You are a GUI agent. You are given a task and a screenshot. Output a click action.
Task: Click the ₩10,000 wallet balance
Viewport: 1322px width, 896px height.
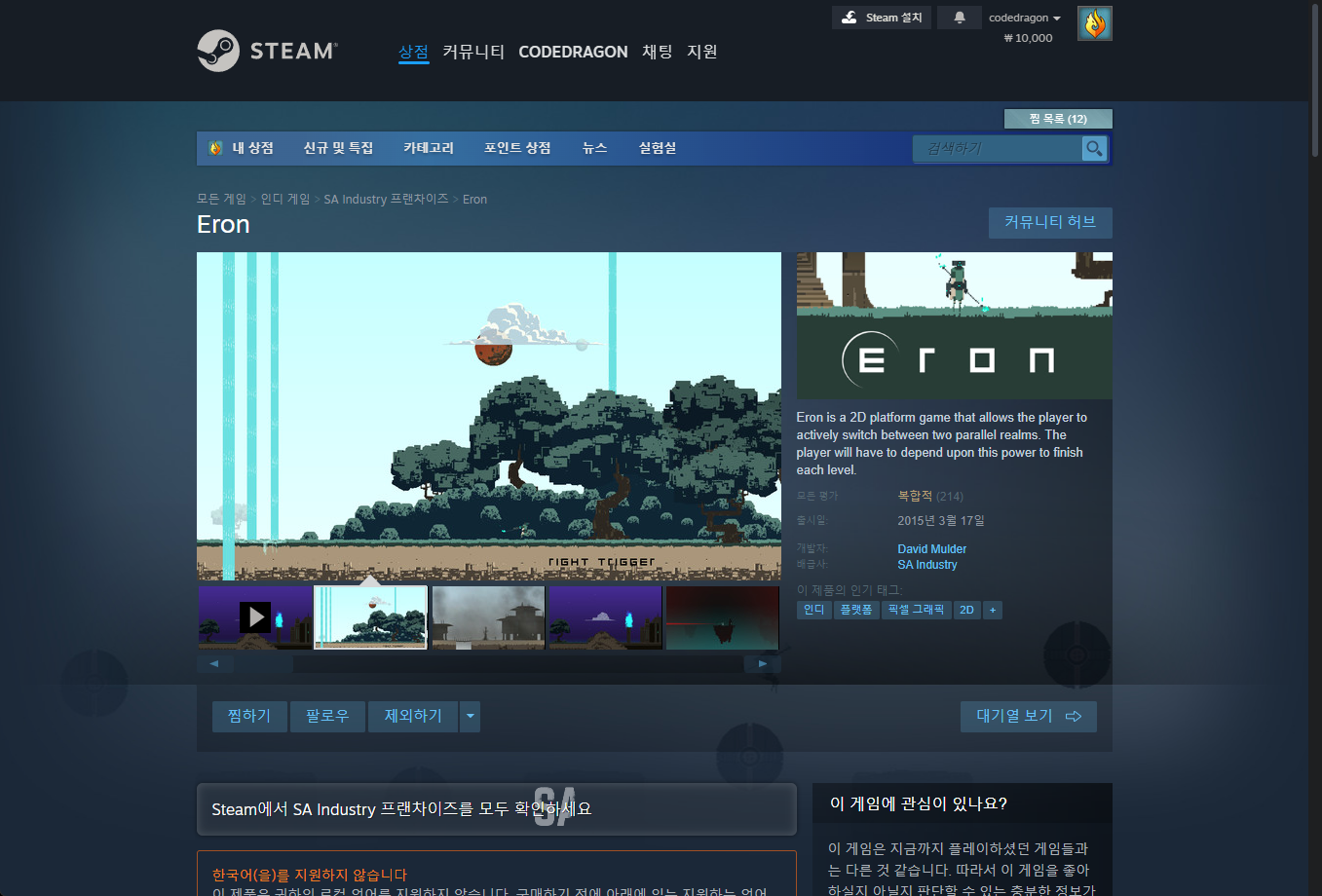1028,38
